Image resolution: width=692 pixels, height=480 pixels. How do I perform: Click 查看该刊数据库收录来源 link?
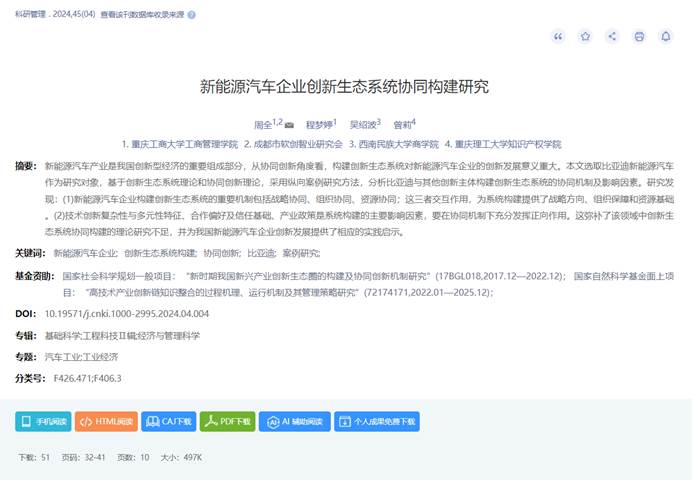(x=141, y=15)
